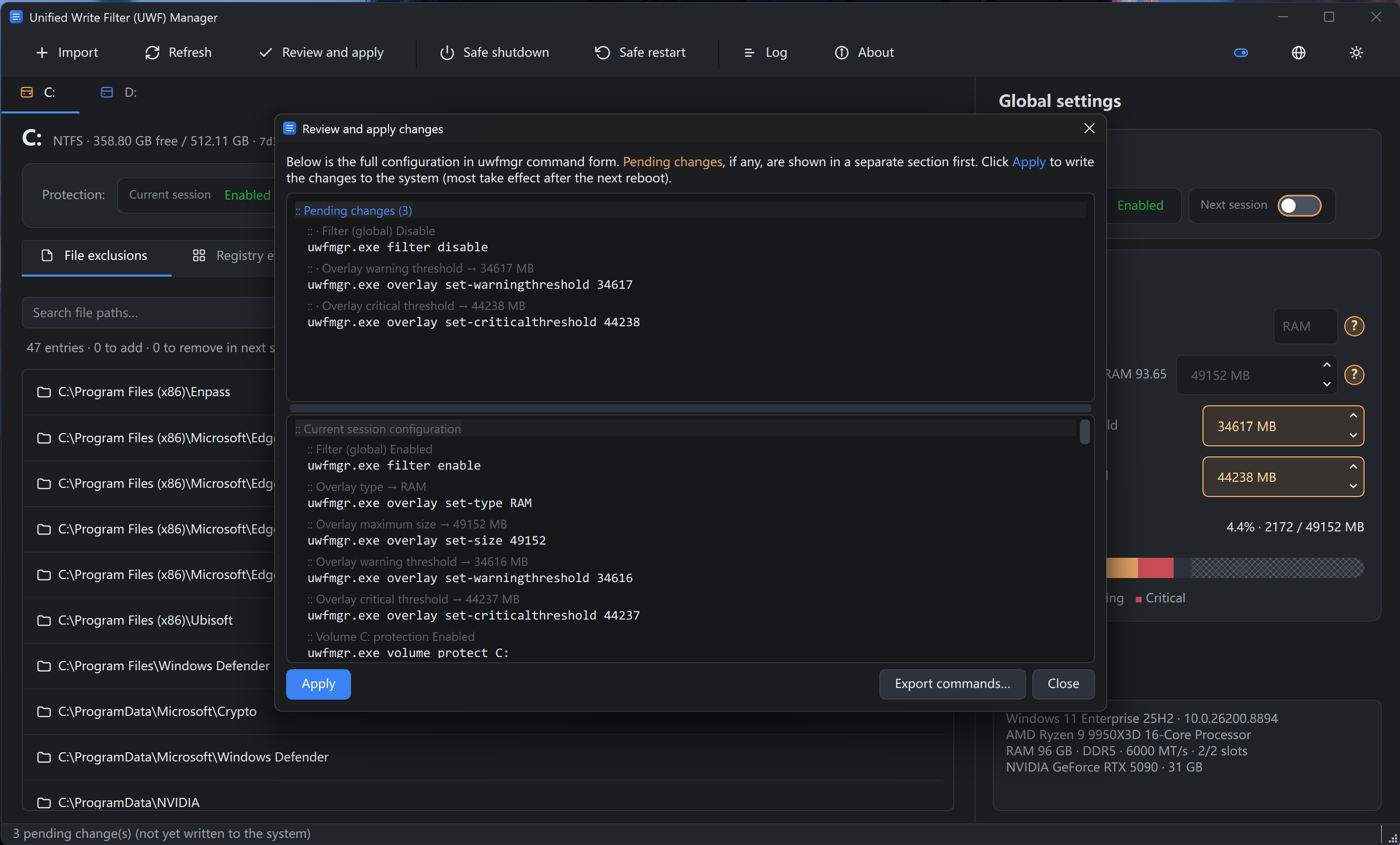Screen dimensions: 1400x845
Task: Switch to the C: volume tab
Action: (x=40, y=93)
